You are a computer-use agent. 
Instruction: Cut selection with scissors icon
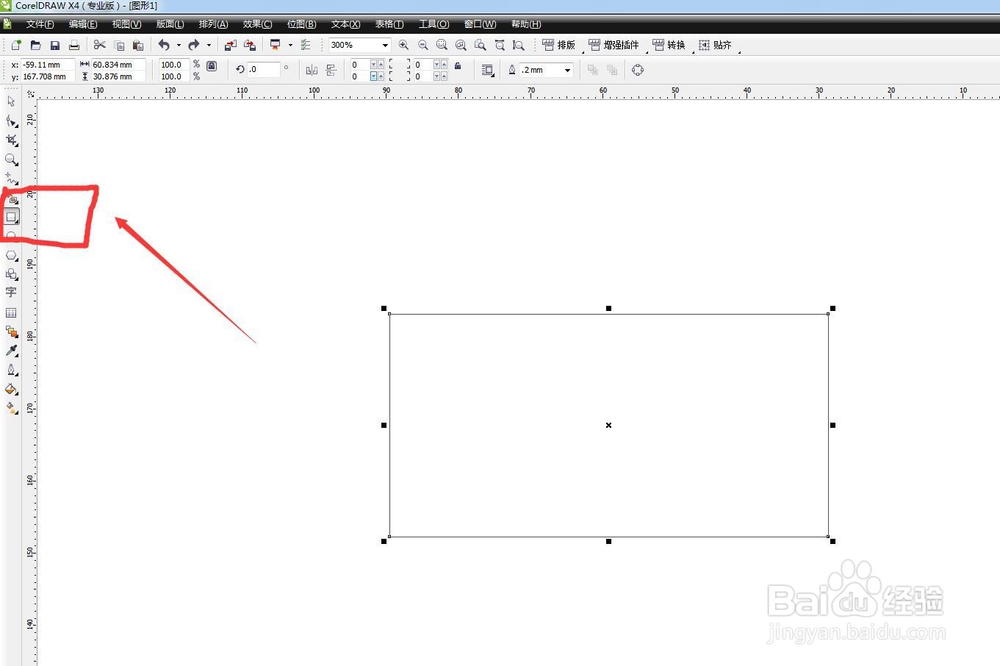pos(99,45)
